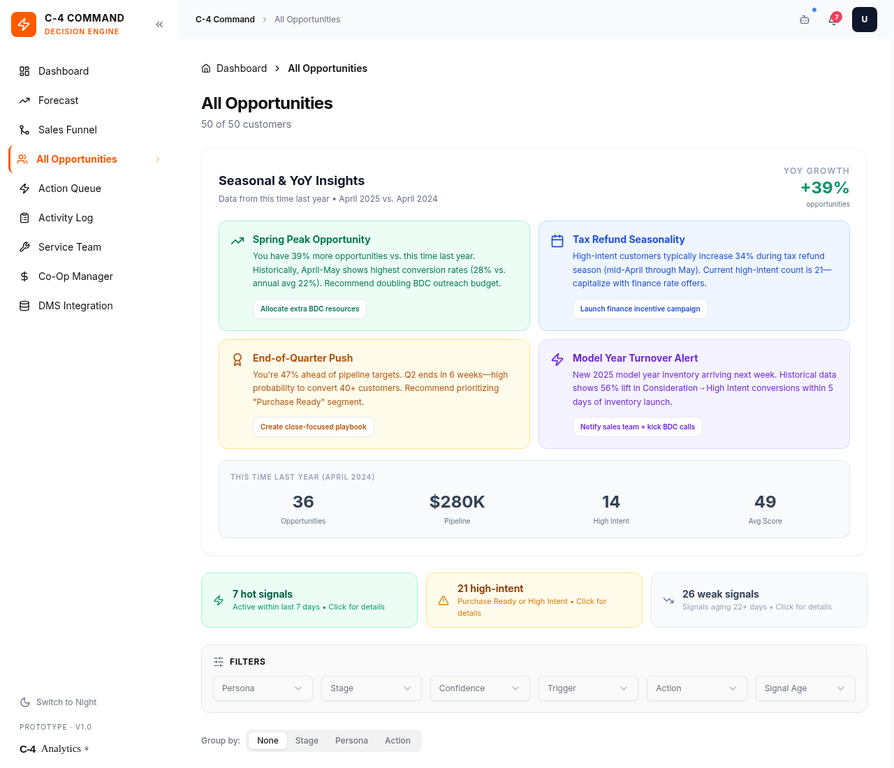This screenshot has height=768, width=894.
Task: Open the AI assistant robot icon
Action: [804, 19]
